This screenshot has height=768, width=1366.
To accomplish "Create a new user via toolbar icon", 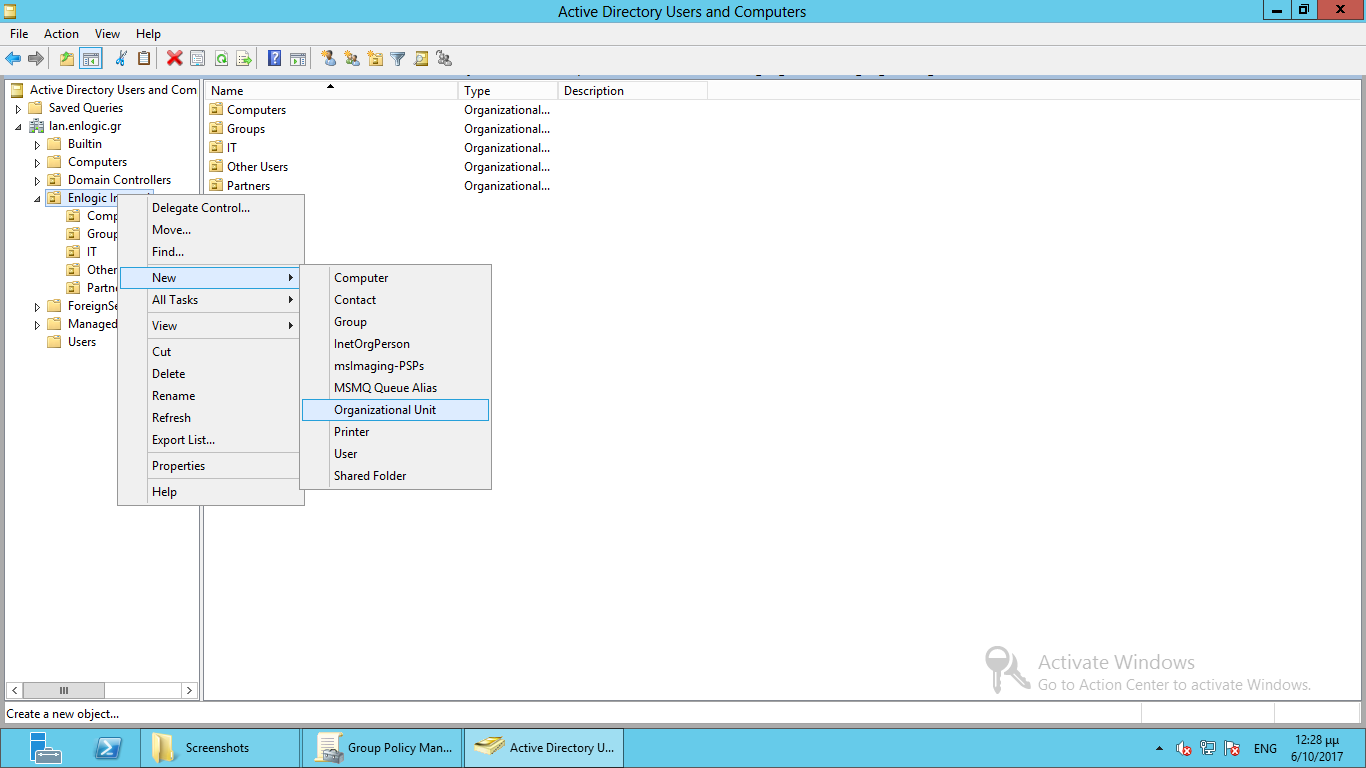I will (328, 59).
